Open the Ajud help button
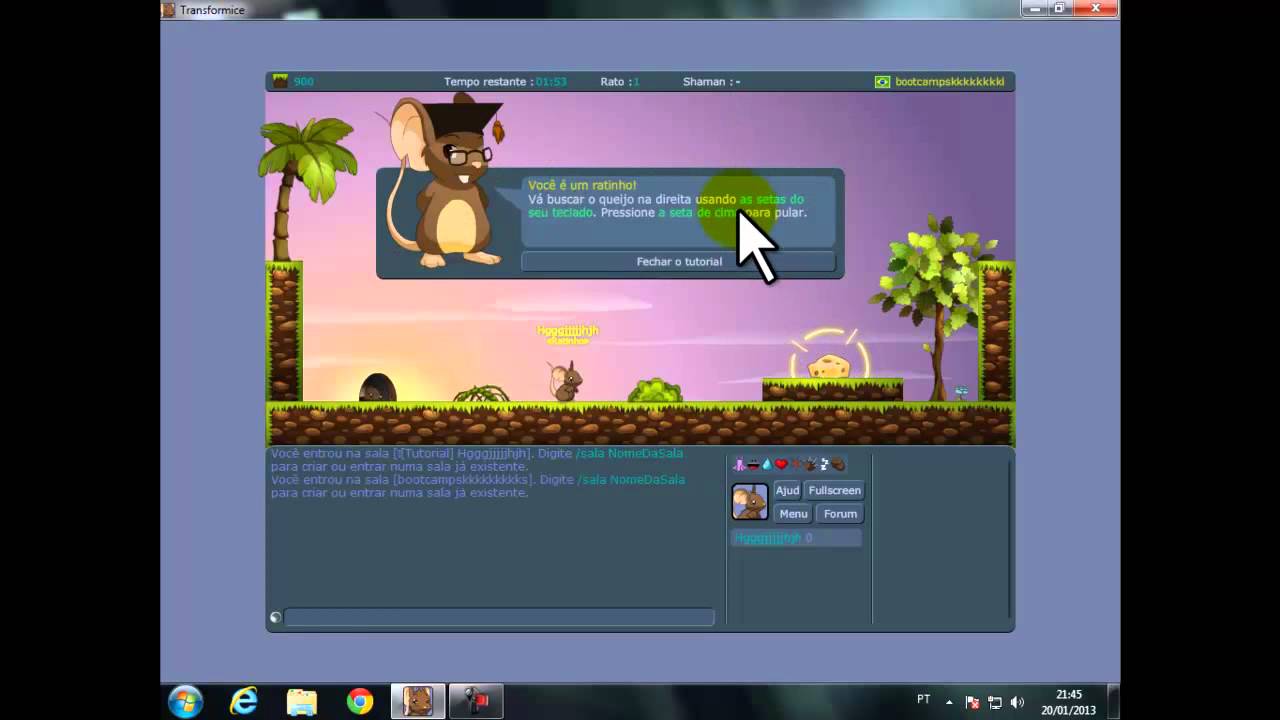1280x720 pixels. pos(787,490)
